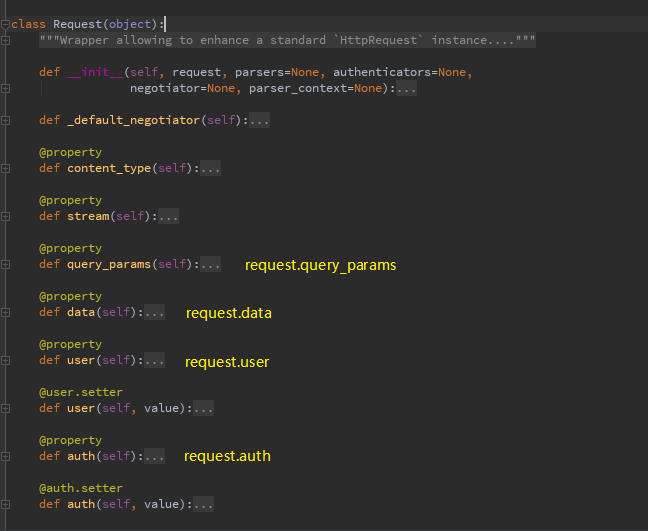Click folded ellipsis after user(self, value):

point(203,408)
